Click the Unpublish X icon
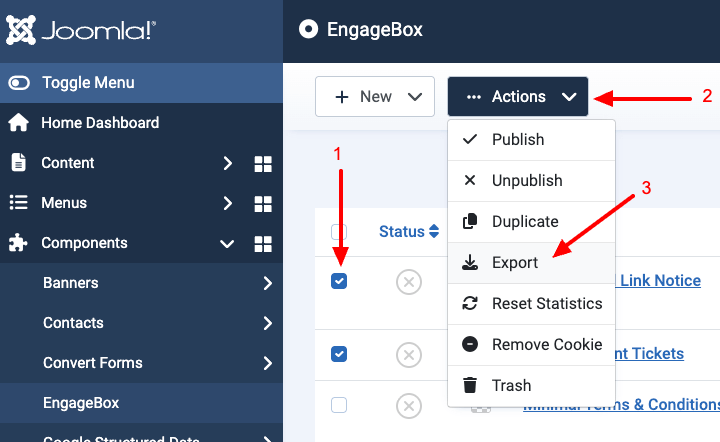 point(470,180)
